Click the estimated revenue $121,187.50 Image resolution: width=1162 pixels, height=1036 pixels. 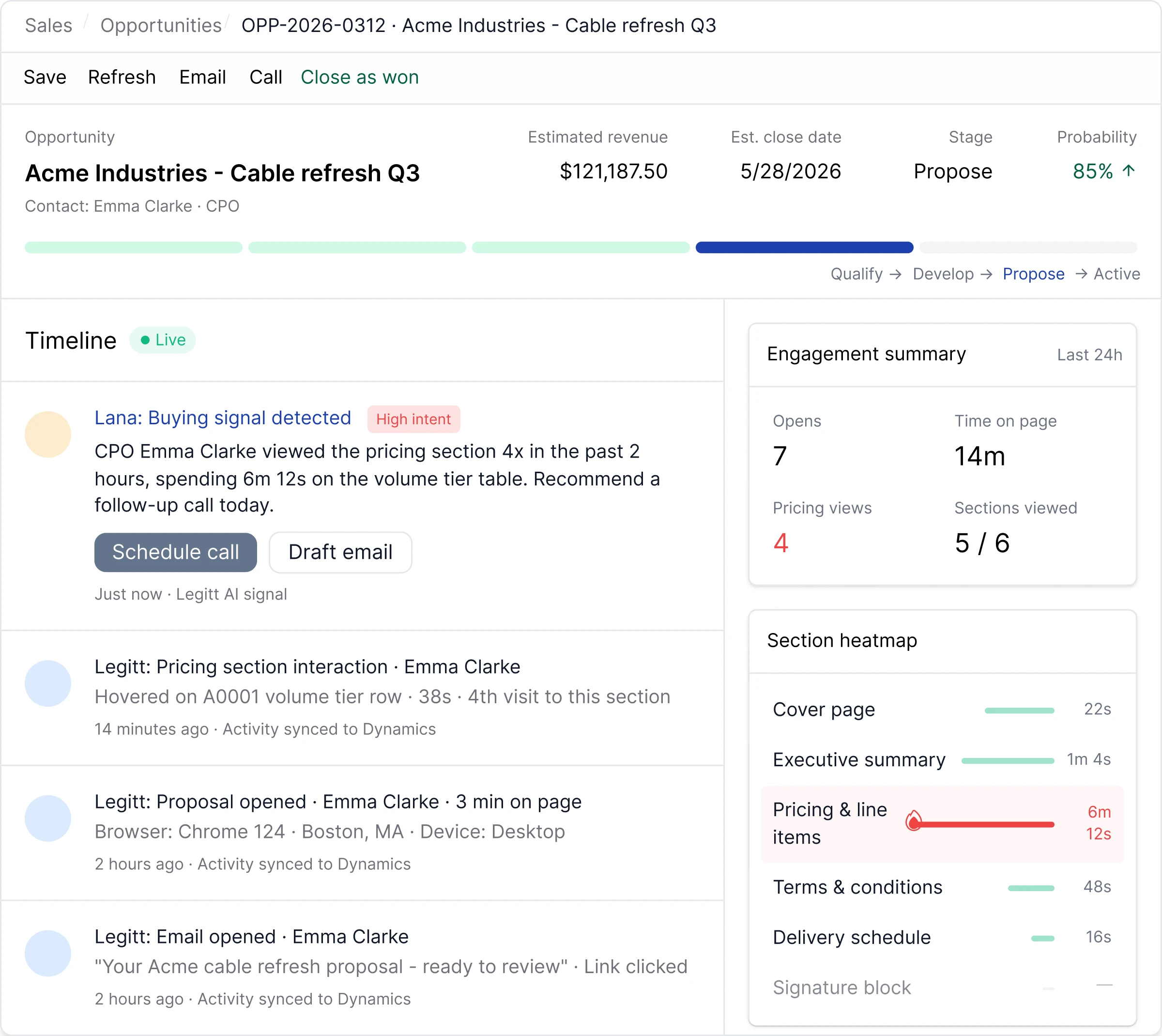coord(613,171)
